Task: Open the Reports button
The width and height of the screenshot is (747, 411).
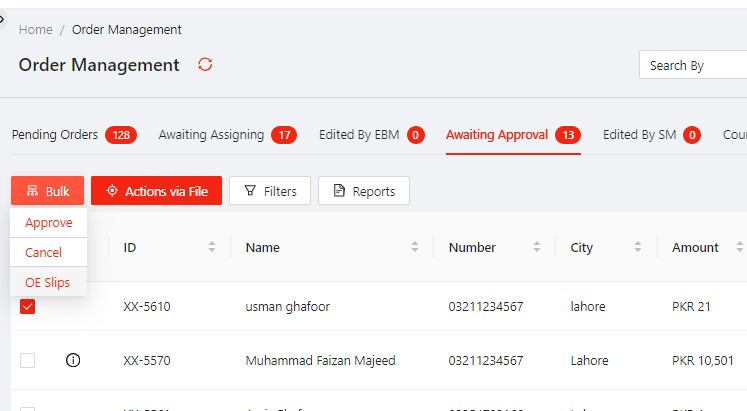Action: 364,191
